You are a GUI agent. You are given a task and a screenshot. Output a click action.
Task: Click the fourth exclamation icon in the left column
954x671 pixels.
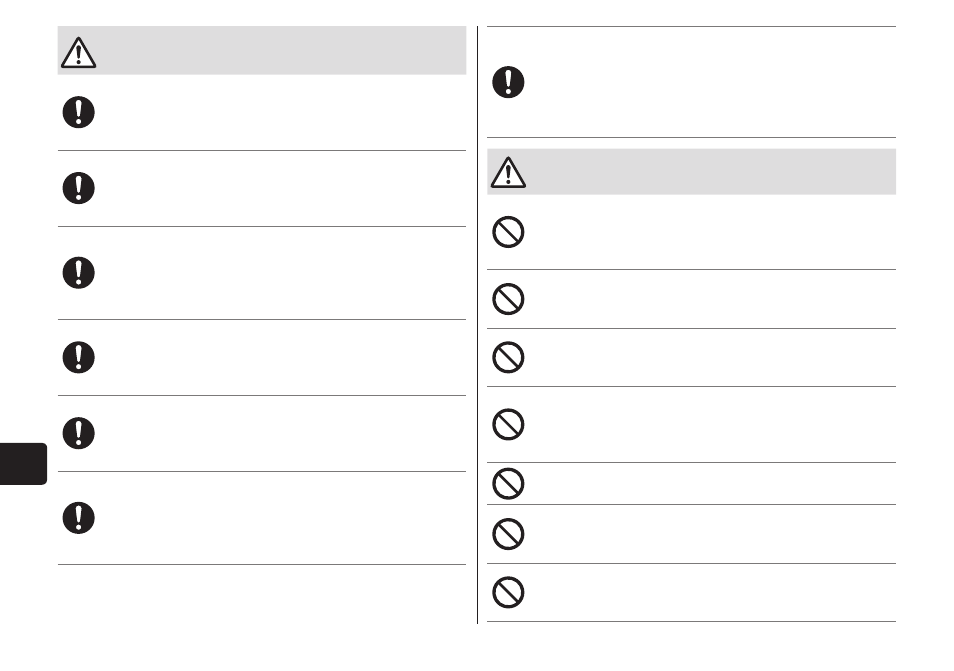point(78,357)
